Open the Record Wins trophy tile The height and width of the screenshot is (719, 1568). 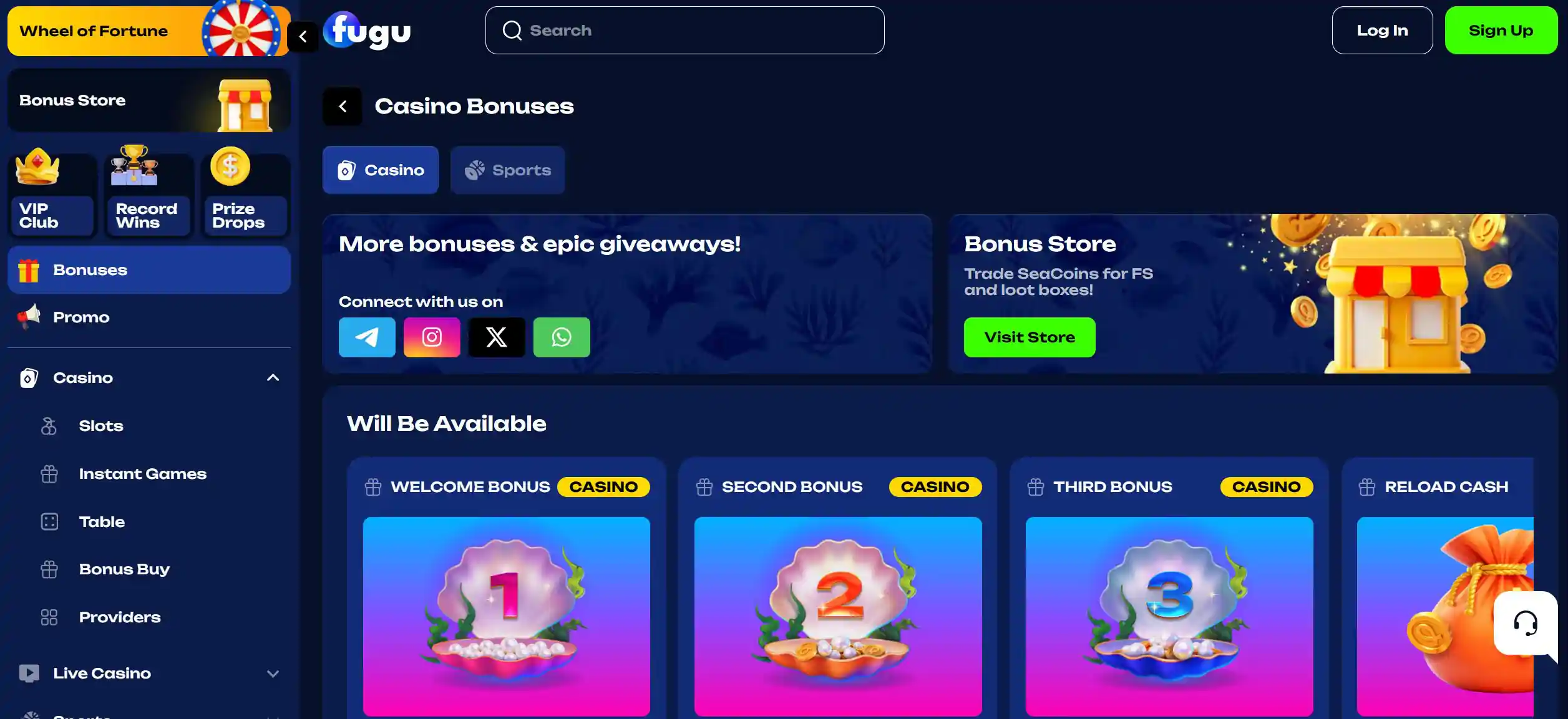(x=149, y=193)
